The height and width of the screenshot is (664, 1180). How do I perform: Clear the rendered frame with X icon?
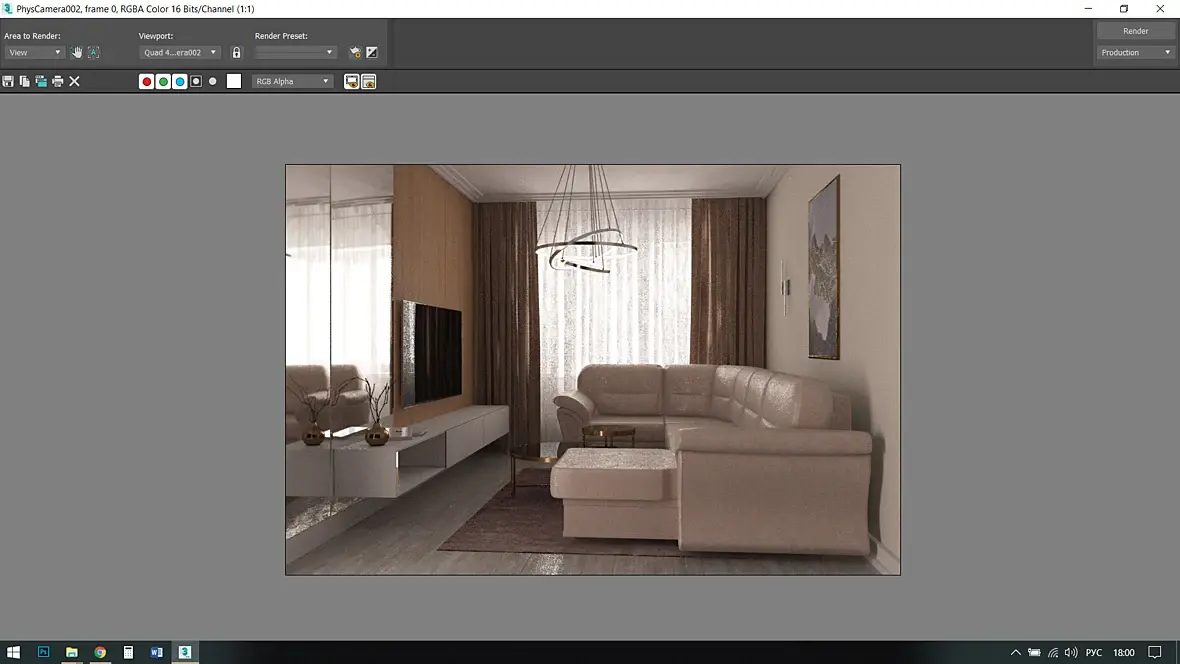coord(75,81)
